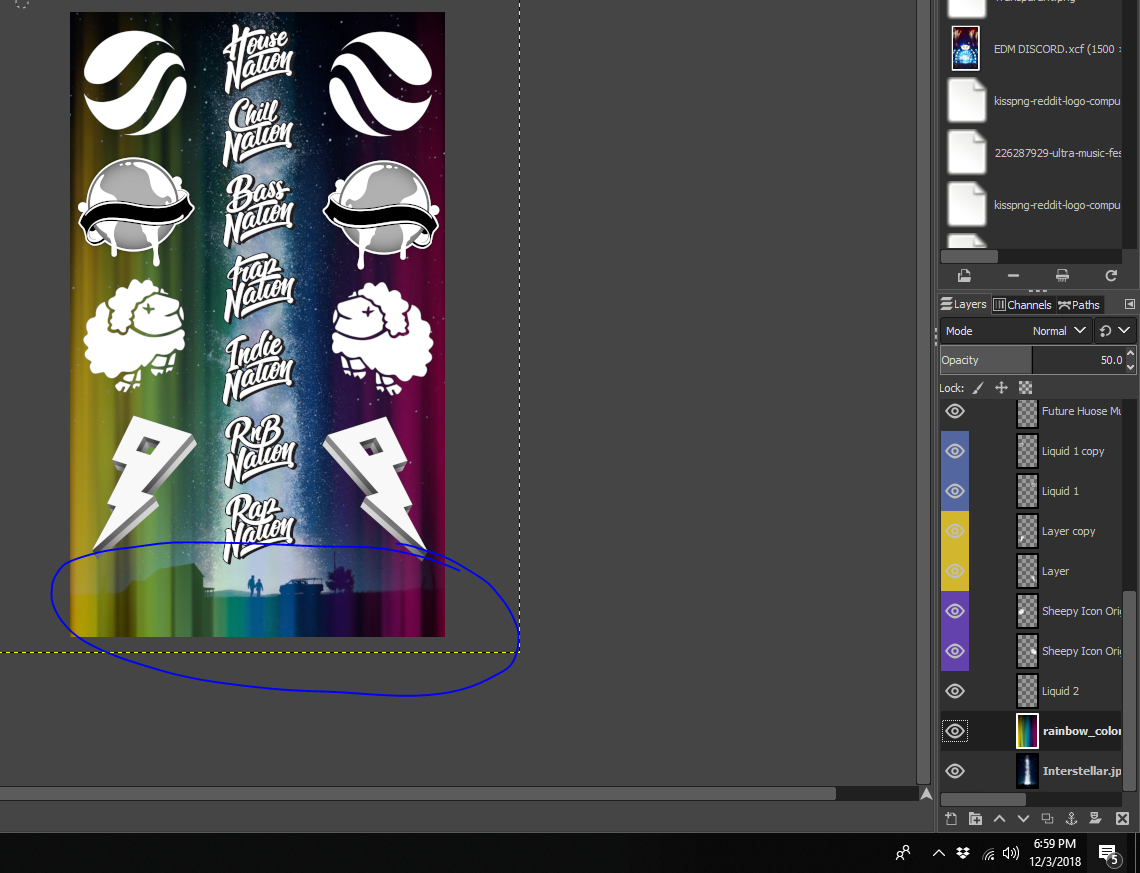Select the 226287929-ultra-music-fes history entry
Screen dimensions: 1140x873
pos(1057,153)
